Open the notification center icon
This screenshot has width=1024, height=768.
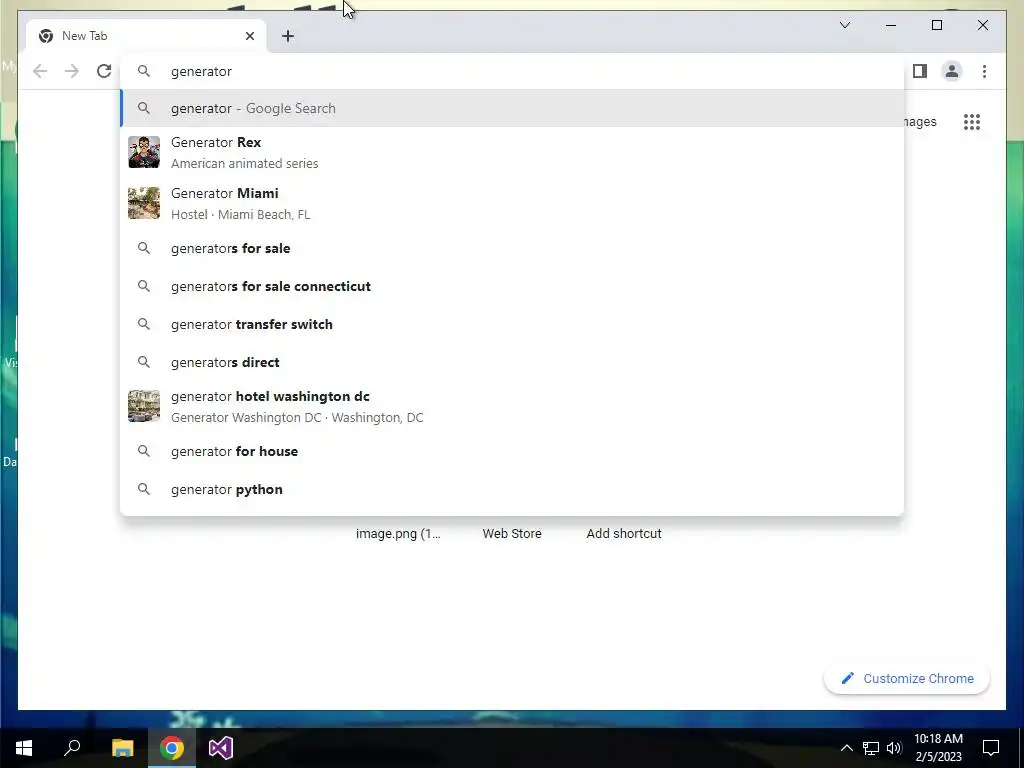click(991, 748)
